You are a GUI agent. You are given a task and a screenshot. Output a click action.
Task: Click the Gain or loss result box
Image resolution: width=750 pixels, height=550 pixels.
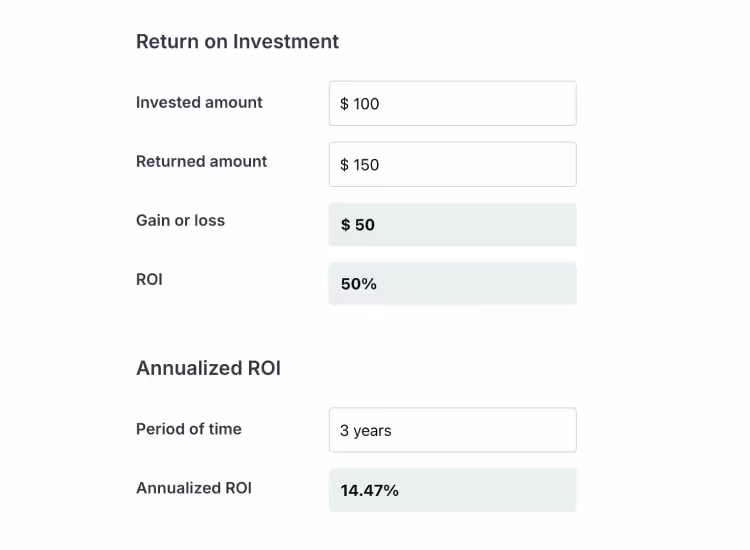[452, 225]
